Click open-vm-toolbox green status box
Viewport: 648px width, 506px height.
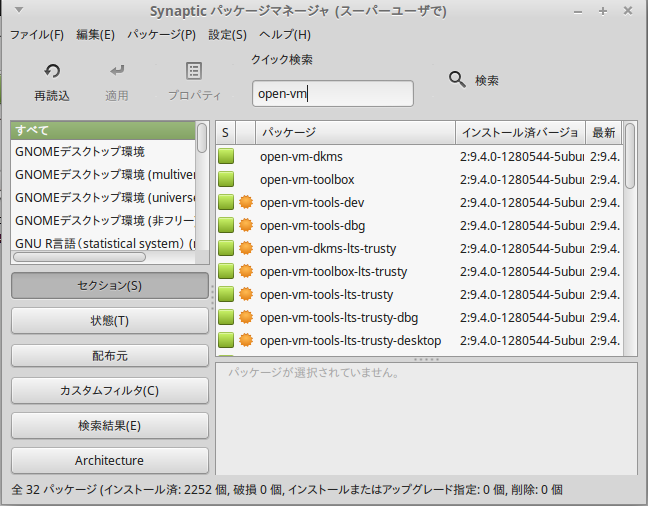[x=226, y=179]
